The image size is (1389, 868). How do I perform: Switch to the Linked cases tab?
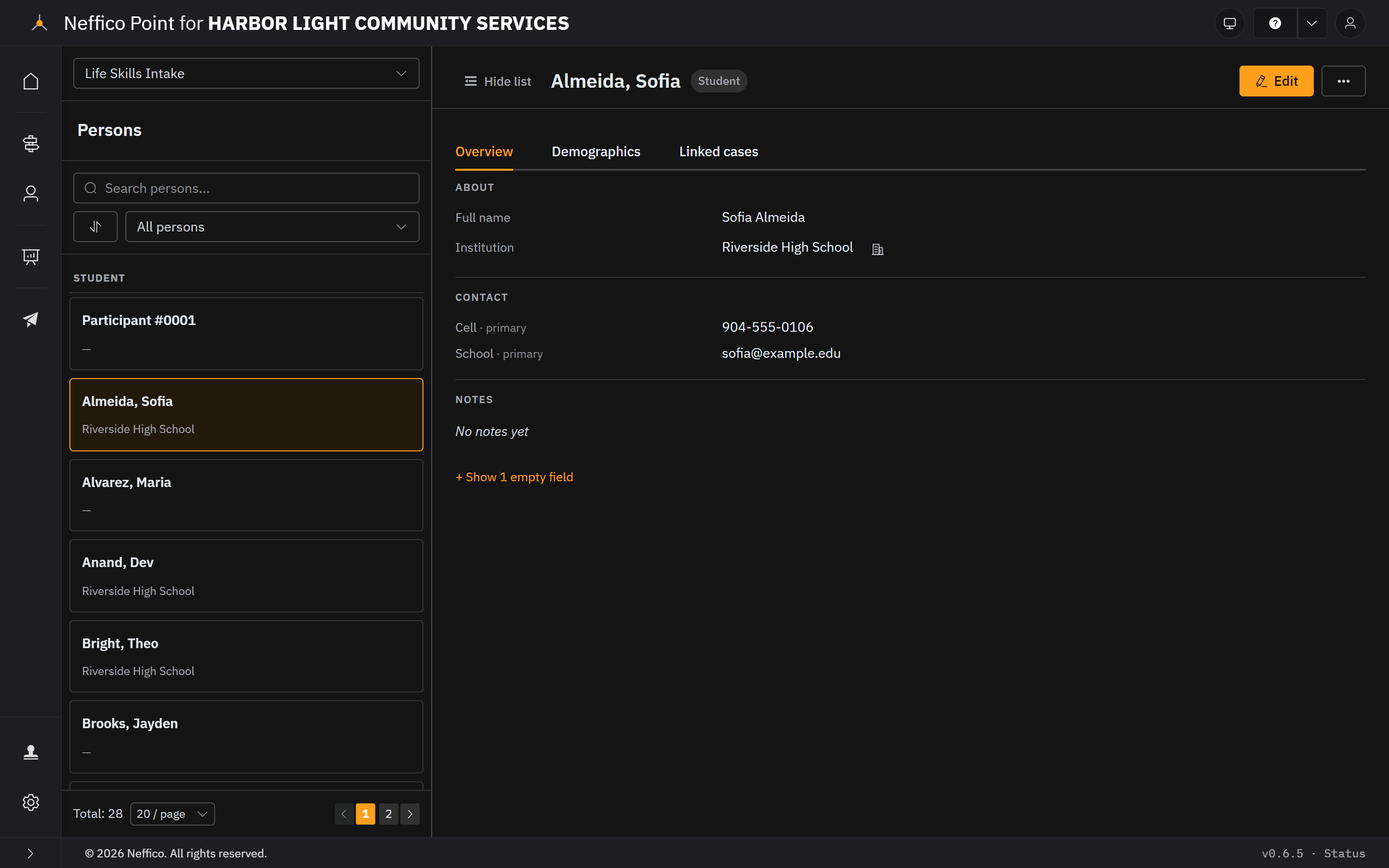click(x=719, y=151)
